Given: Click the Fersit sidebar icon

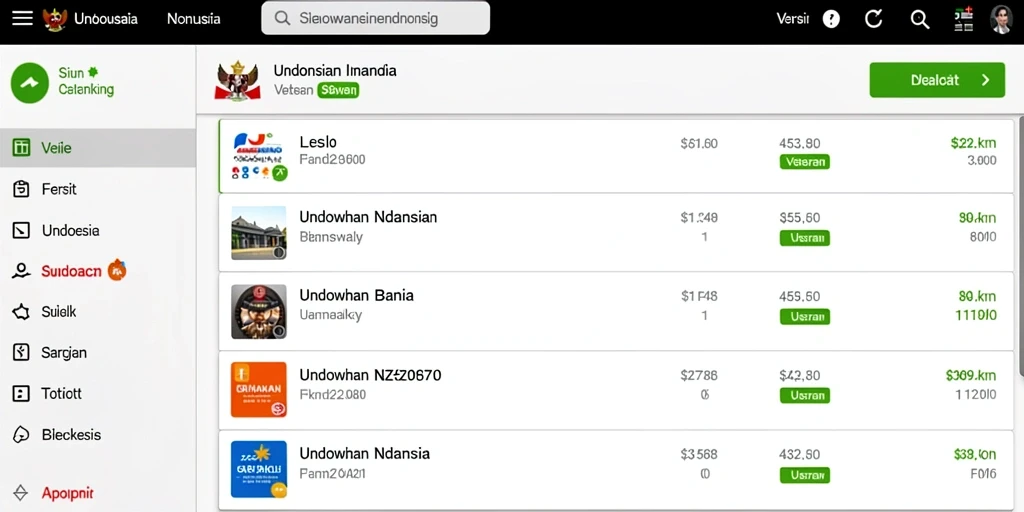Looking at the screenshot, I should (21, 189).
